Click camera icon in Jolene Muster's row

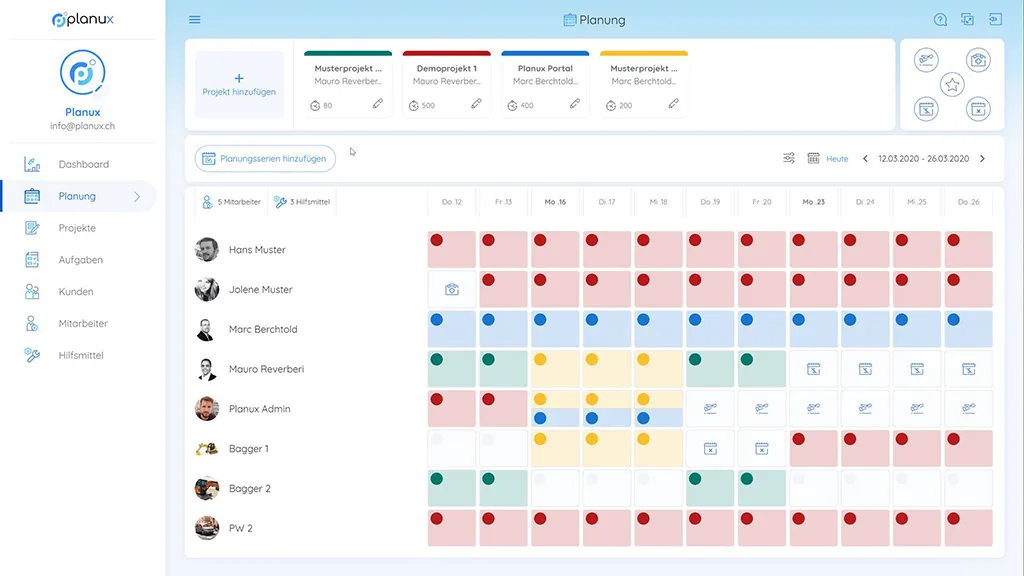[452, 290]
